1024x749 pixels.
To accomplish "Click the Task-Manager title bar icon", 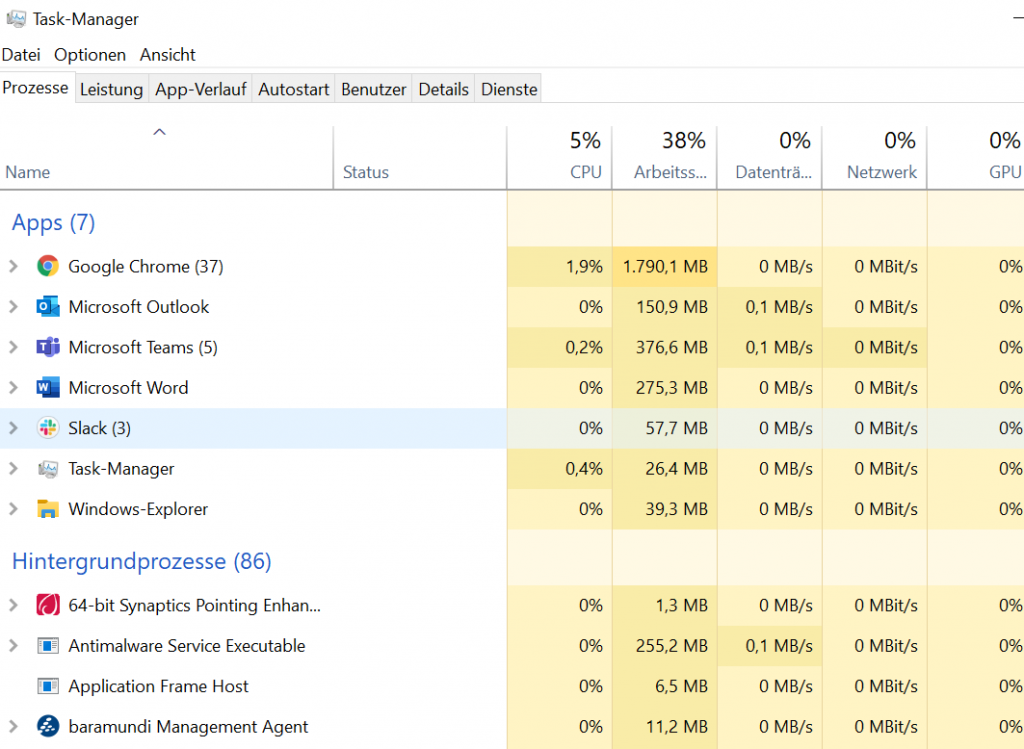I will [16, 19].
